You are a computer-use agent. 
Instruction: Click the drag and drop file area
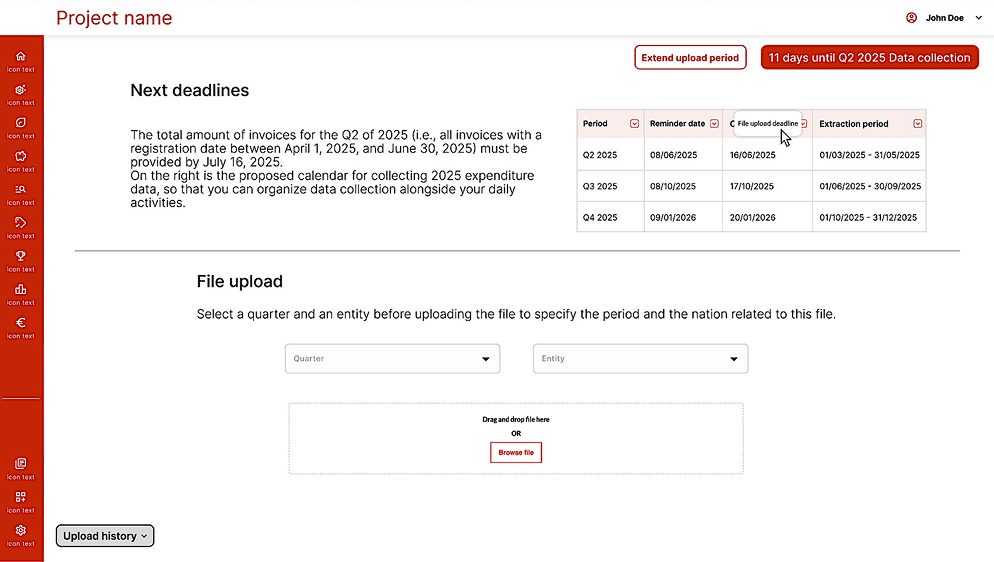(x=516, y=438)
